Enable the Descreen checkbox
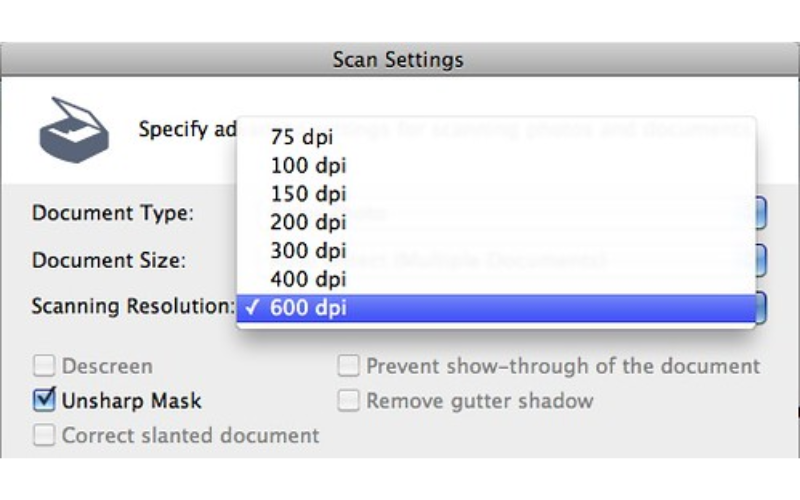 [x=45, y=367]
